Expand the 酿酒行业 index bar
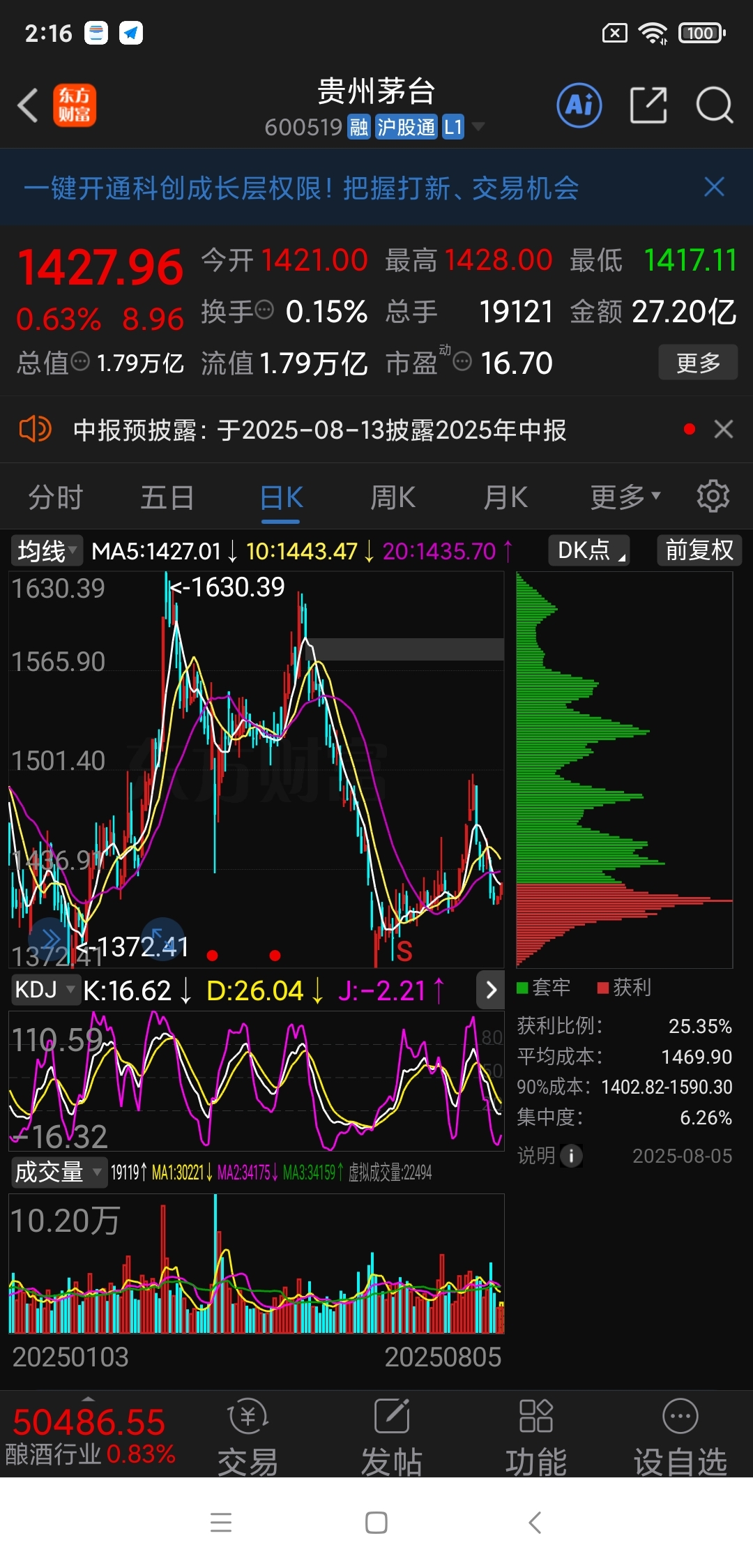This screenshot has width=753, height=1568. [x=89, y=1399]
